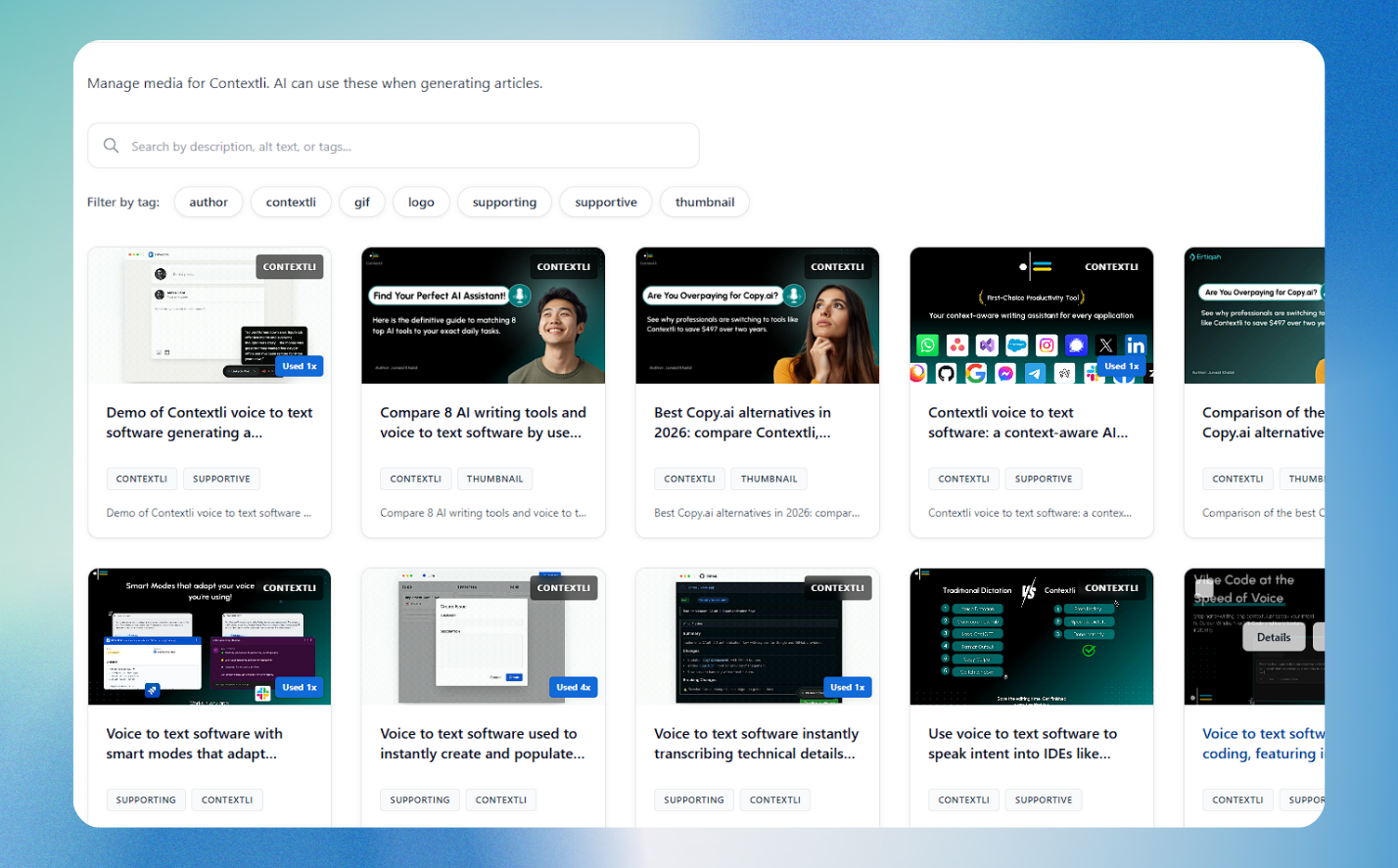Click CONTEXTLI chip under create and populate card
The image size is (1398, 868).
click(501, 799)
